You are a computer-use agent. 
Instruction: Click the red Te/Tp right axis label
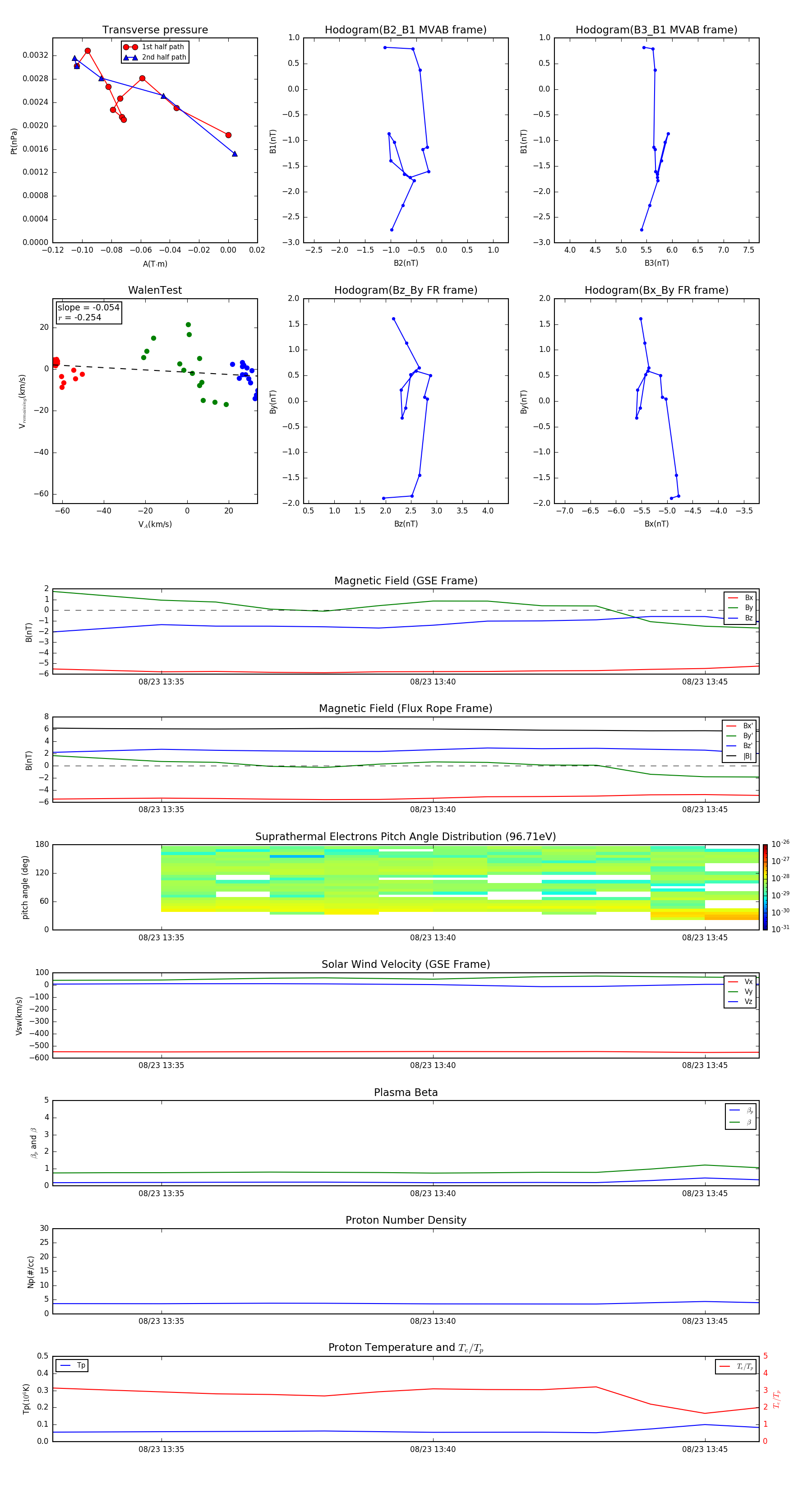tap(777, 1399)
